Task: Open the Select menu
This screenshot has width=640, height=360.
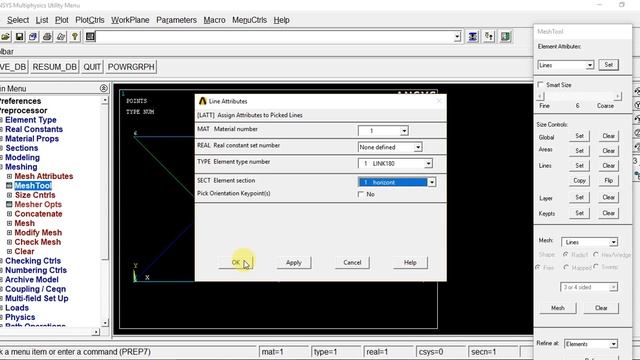Action: click(x=18, y=20)
